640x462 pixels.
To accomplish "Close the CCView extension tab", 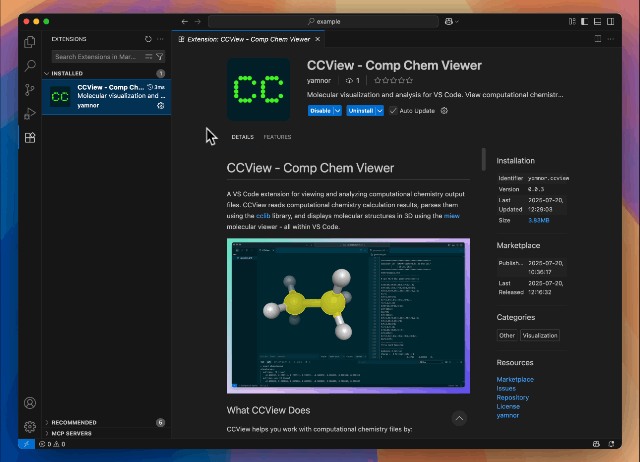I will tap(318, 39).
